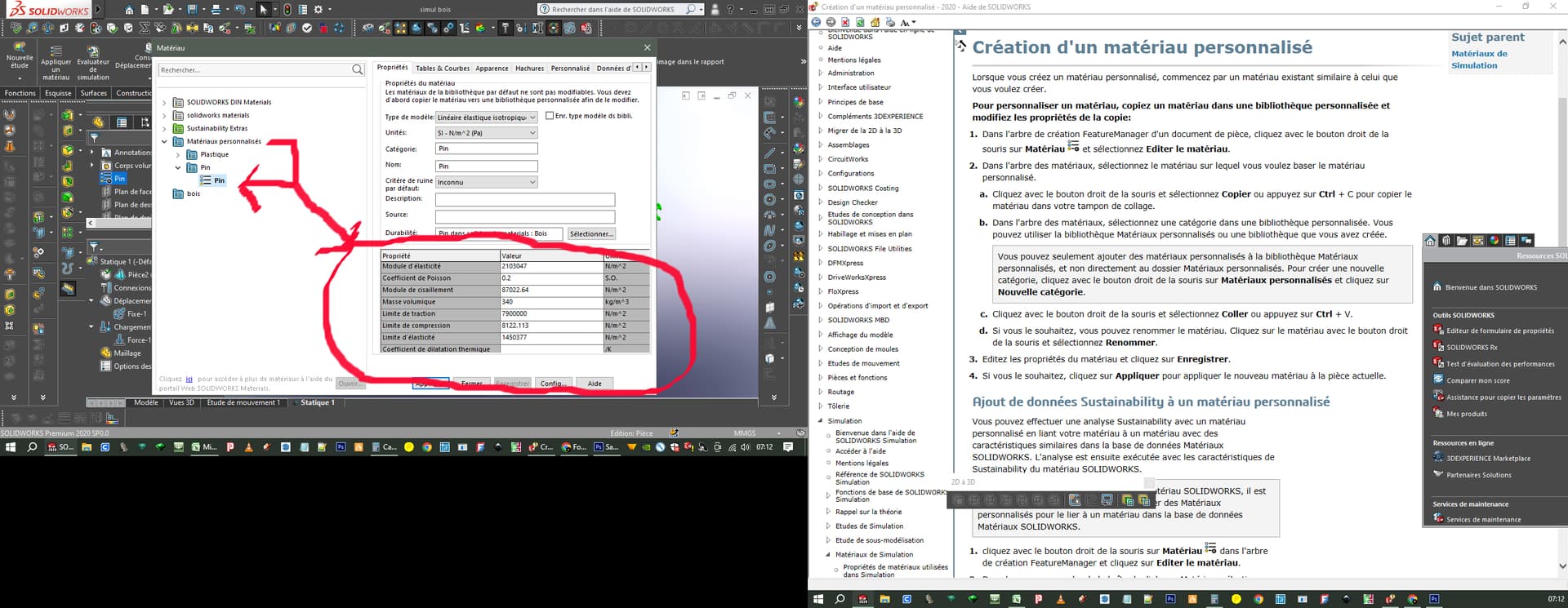Click the Catégorie input field
Image resolution: width=1568 pixels, height=608 pixels.
(x=486, y=149)
